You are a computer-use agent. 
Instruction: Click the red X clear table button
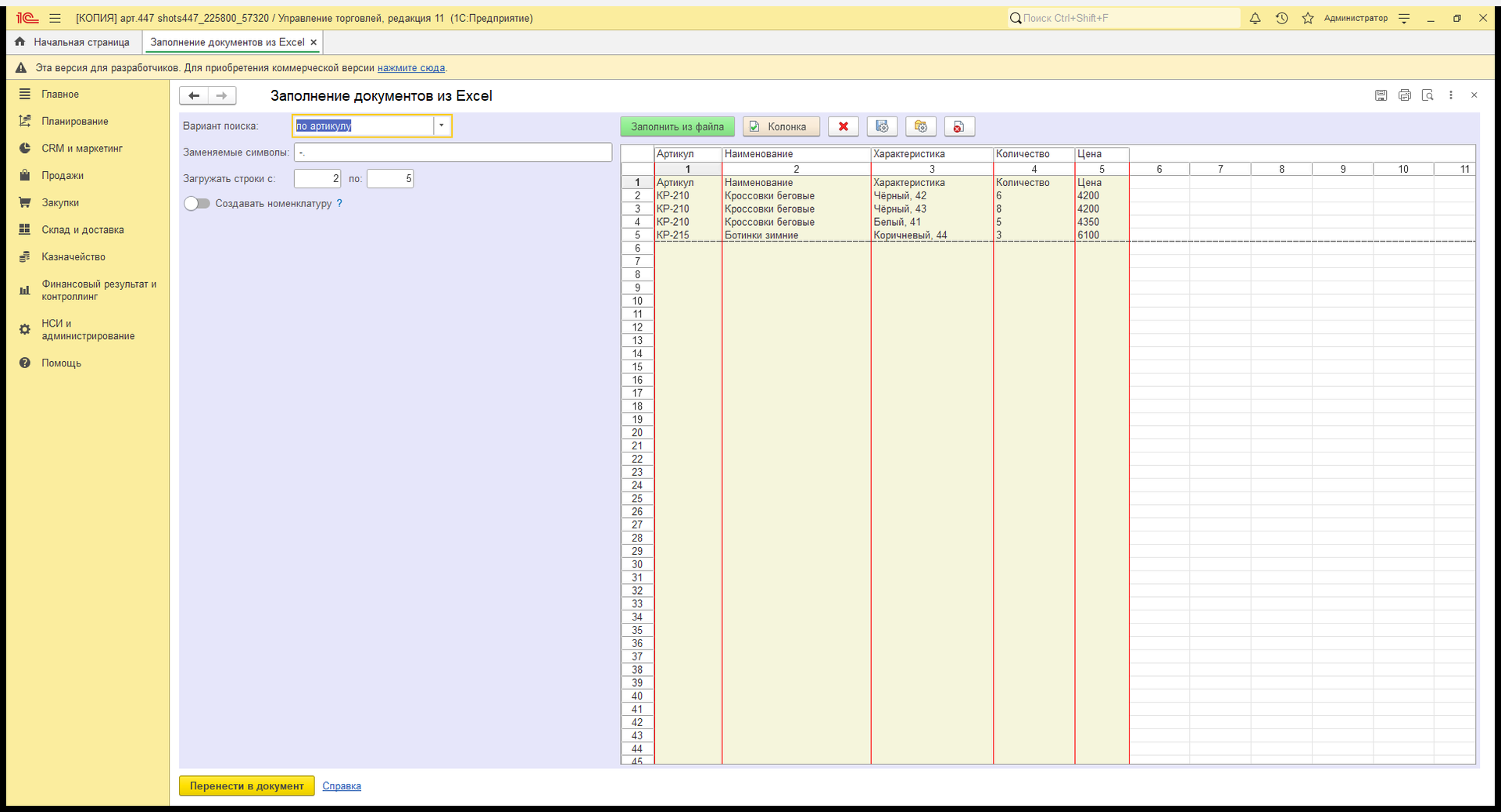point(843,127)
